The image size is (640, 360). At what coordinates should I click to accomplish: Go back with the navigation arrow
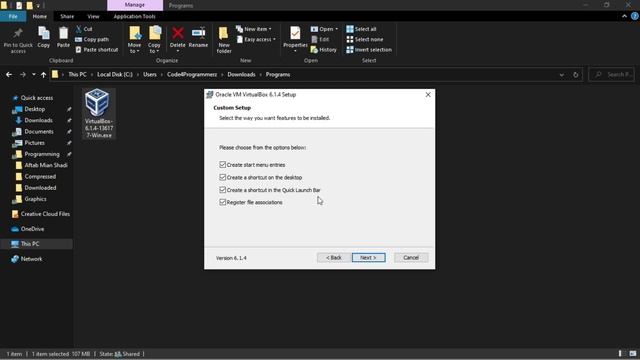click(9, 75)
